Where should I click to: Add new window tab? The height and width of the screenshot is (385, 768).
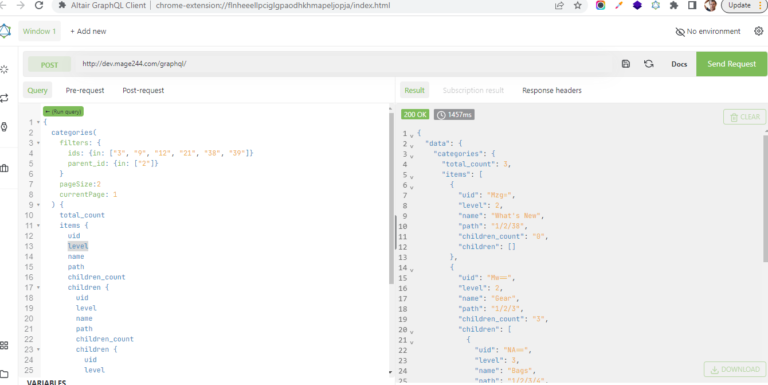point(88,31)
